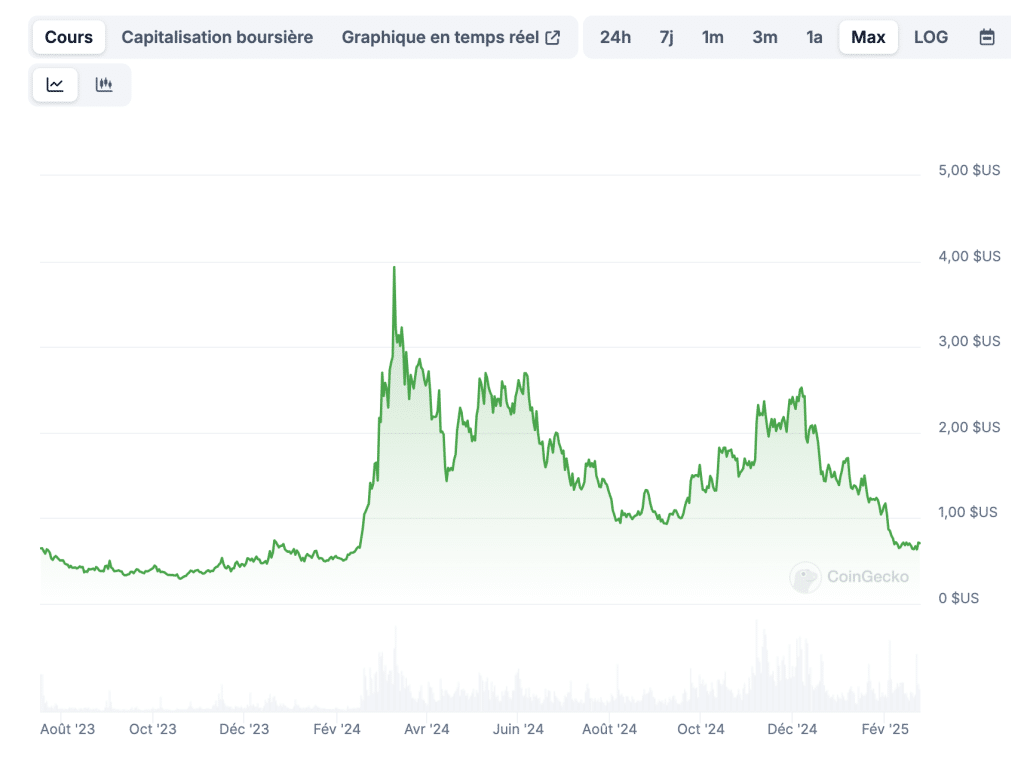The height and width of the screenshot is (758, 1024).
Task: Select the Cours tab
Action: 69,37
